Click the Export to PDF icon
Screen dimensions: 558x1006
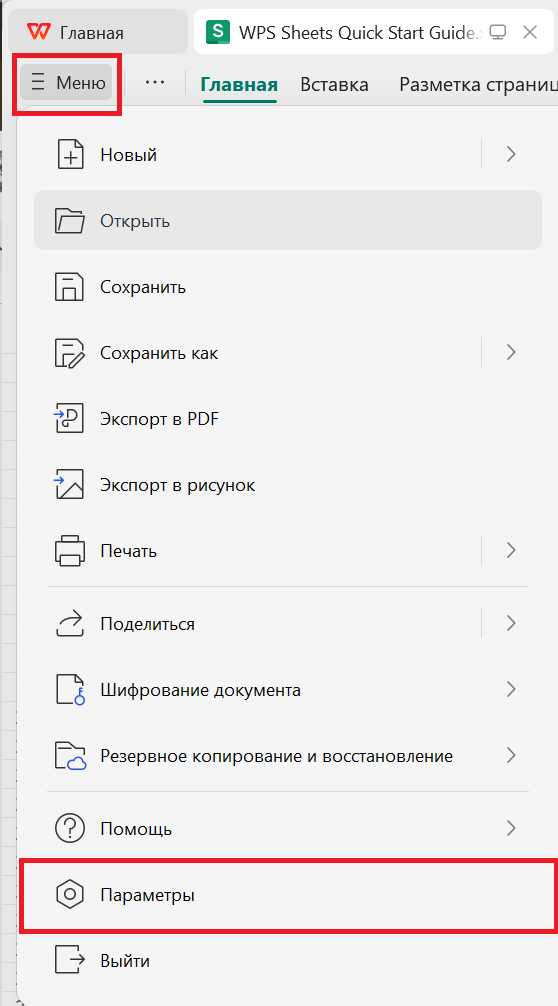(x=70, y=419)
